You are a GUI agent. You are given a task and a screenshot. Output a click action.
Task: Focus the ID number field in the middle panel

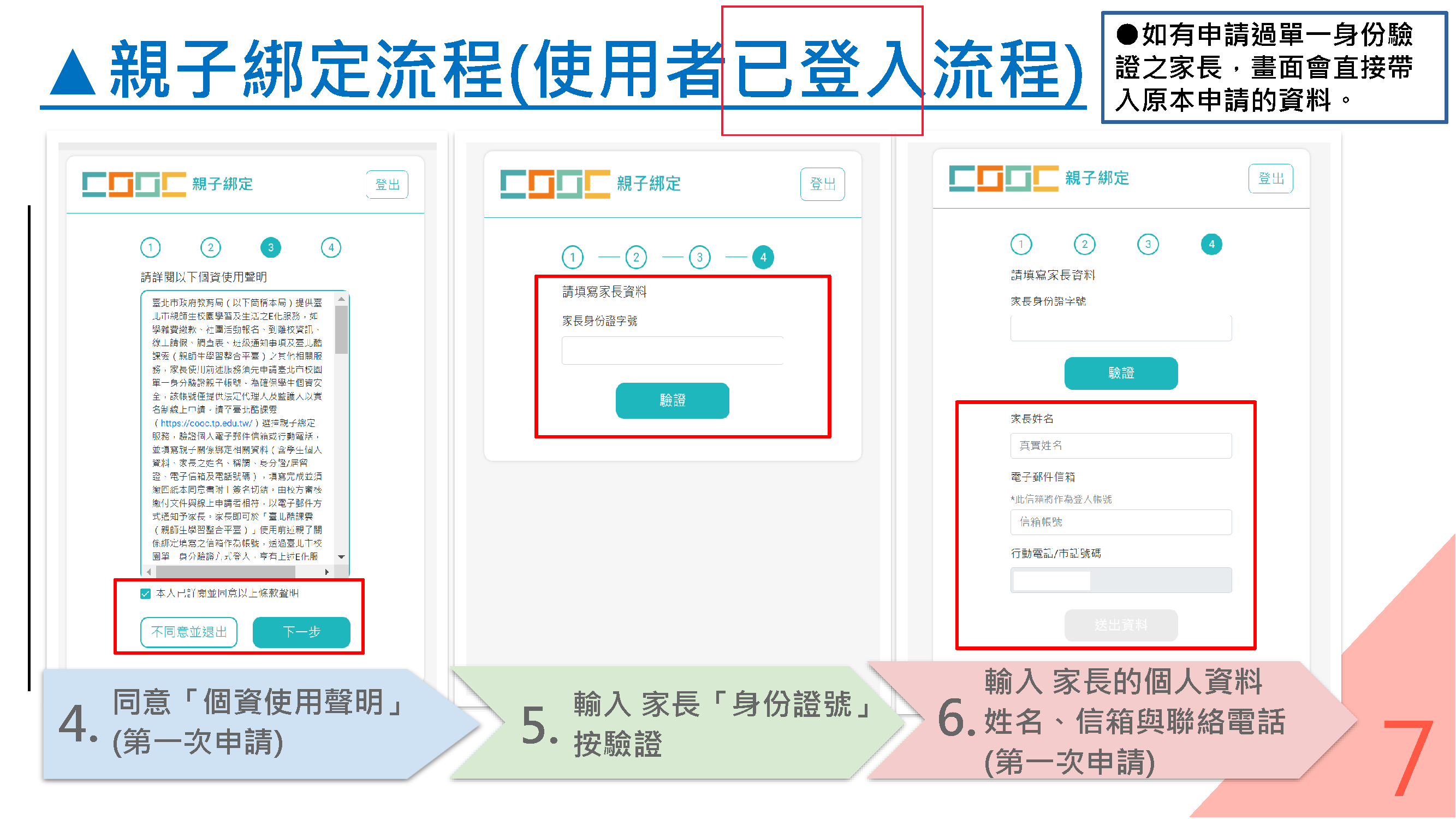point(673,351)
